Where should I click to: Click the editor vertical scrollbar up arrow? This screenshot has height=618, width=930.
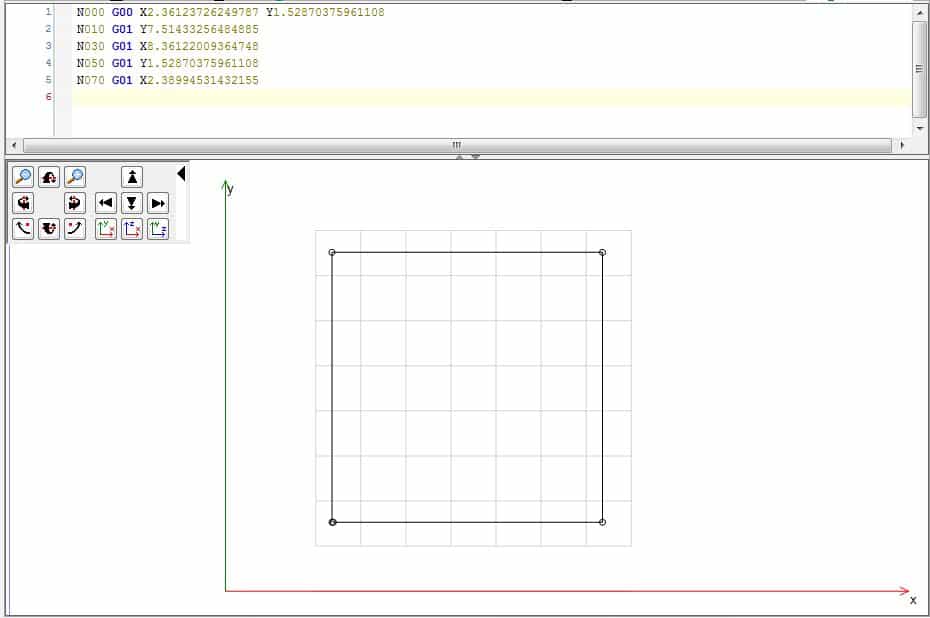pyautogui.click(x=919, y=12)
